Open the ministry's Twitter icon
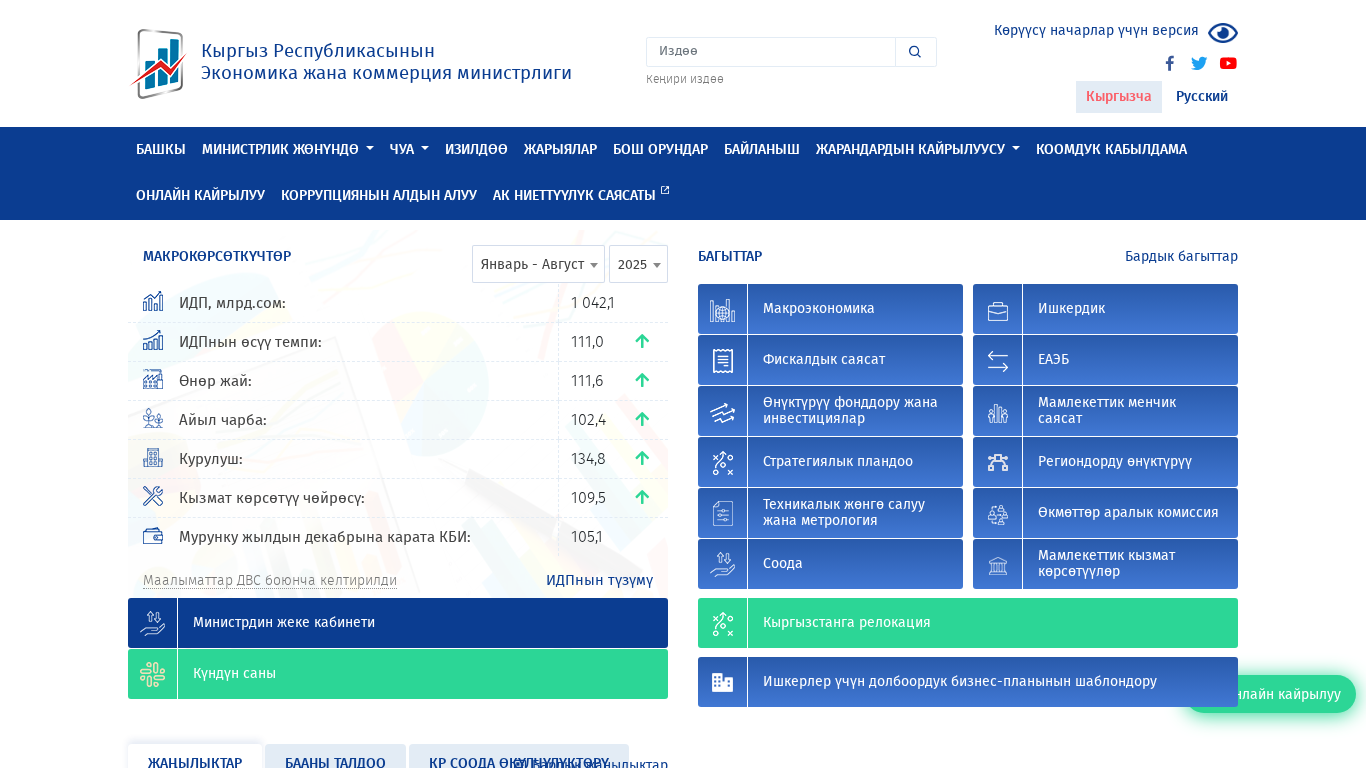 click(x=1199, y=63)
